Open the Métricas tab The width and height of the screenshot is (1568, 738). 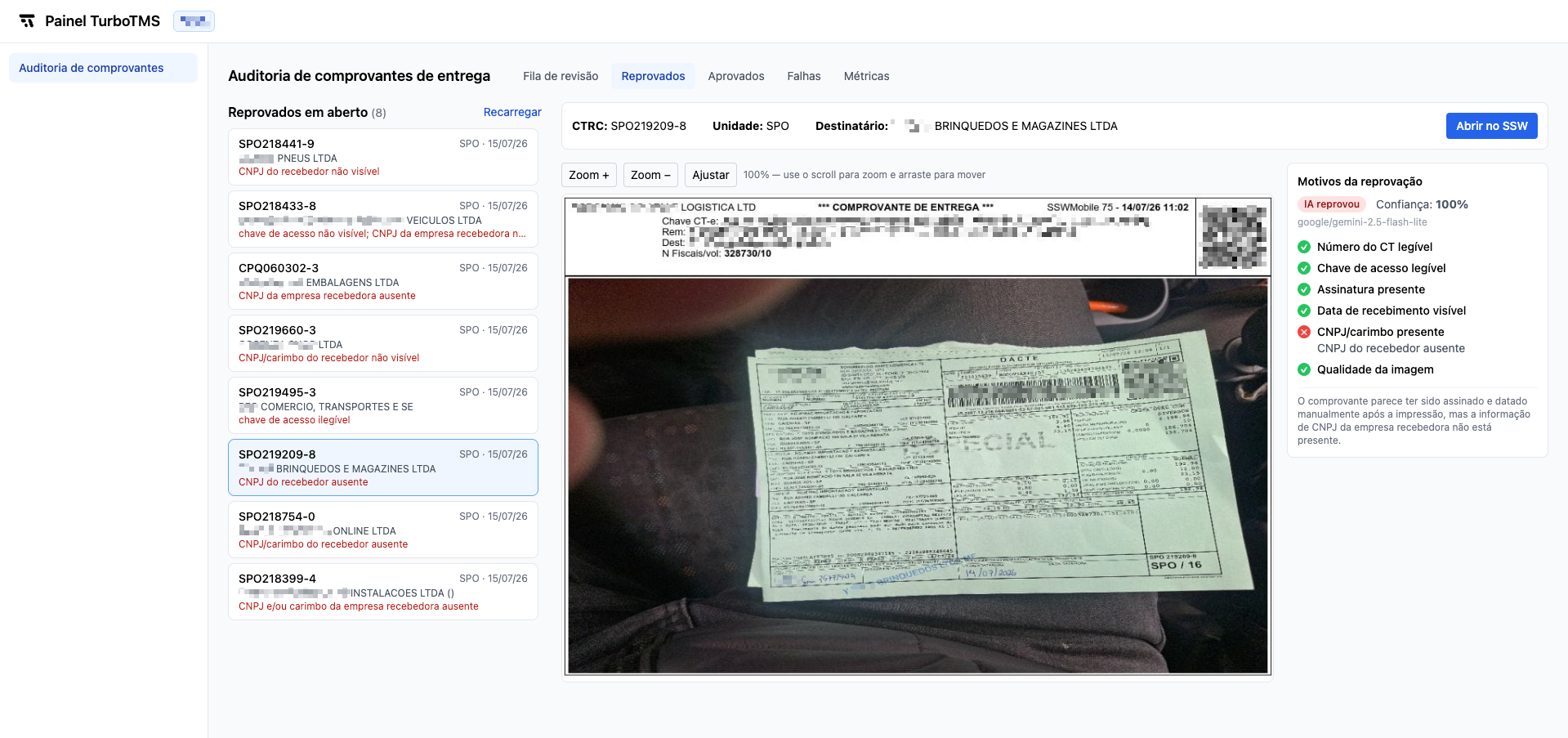tap(866, 76)
